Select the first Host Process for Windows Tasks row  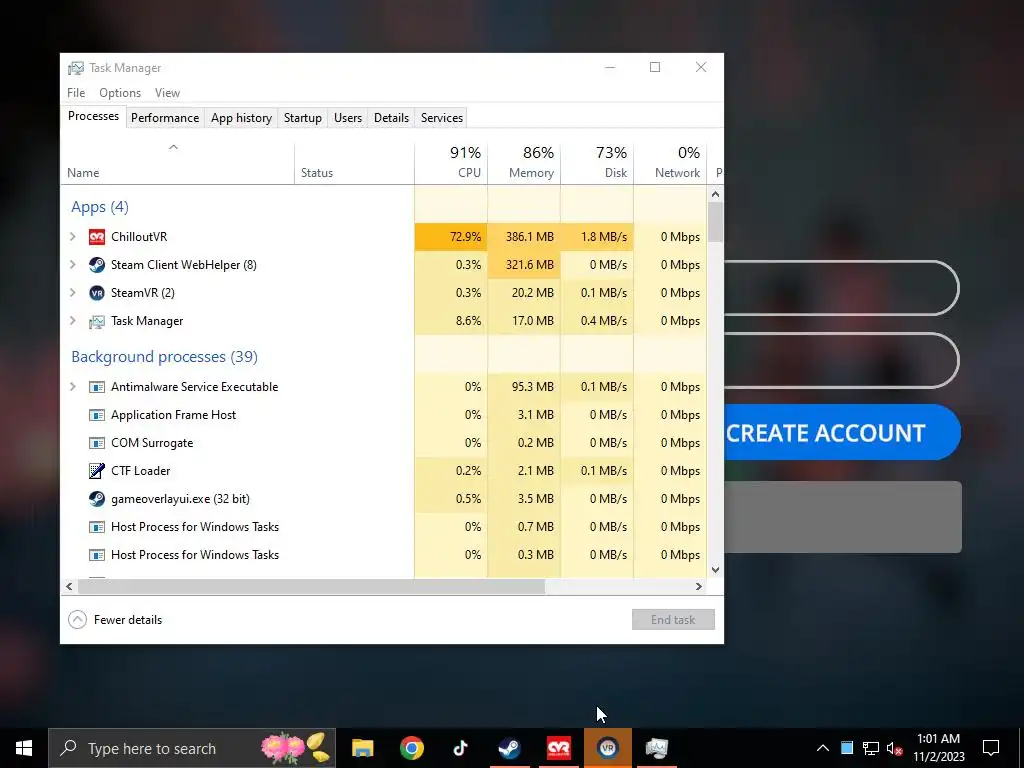(383, 527)
